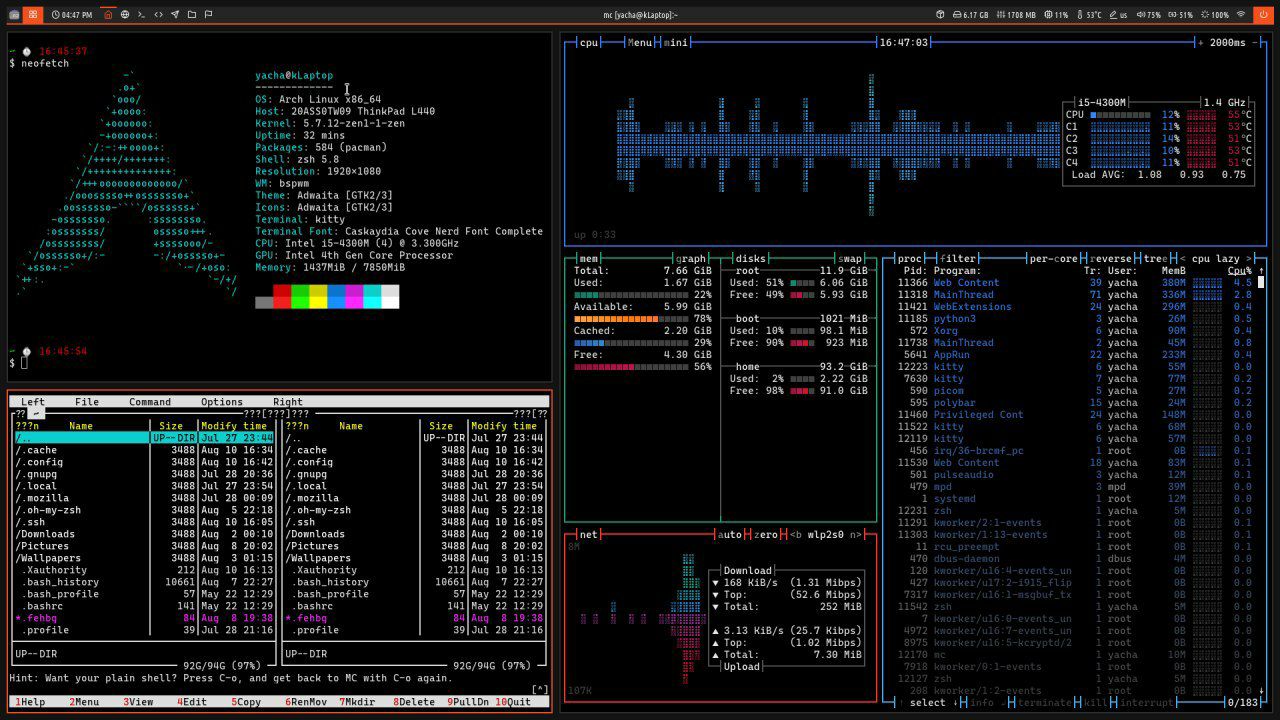The image size is (1280, 720).
Task: Click the red swatch in neofetch palette
Action: [x=282, y=296]
